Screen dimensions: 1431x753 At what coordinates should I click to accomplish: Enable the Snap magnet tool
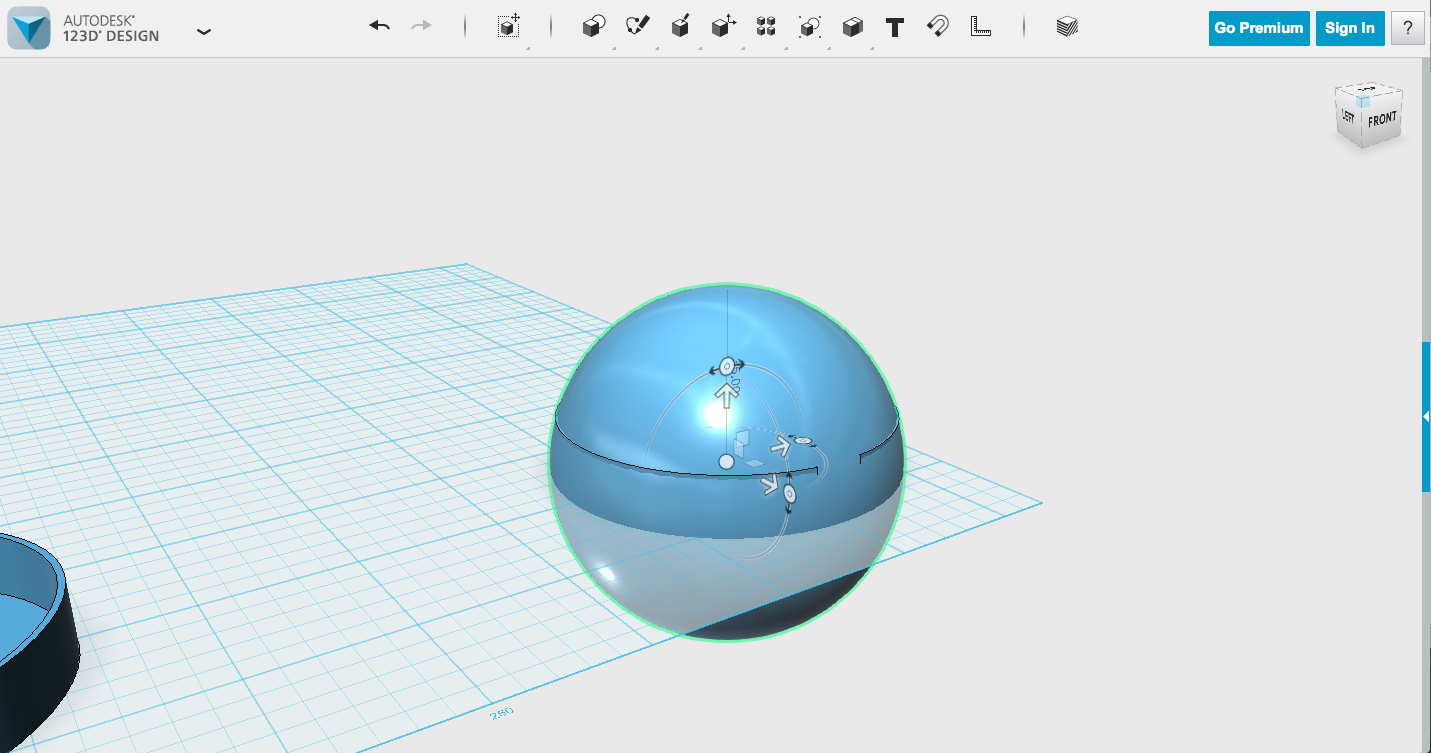tap(935, 27)
